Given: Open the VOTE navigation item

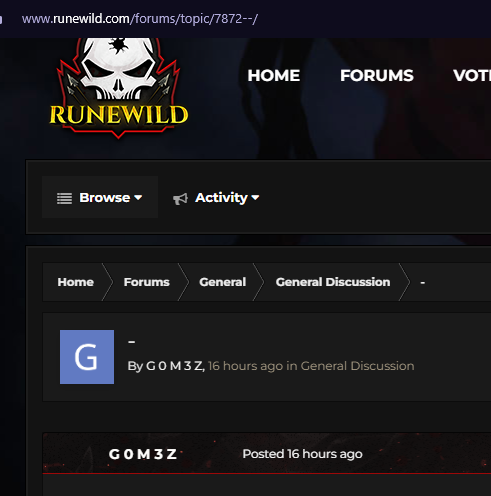Looking at the screenshot, I should click(x=472, y=75).
